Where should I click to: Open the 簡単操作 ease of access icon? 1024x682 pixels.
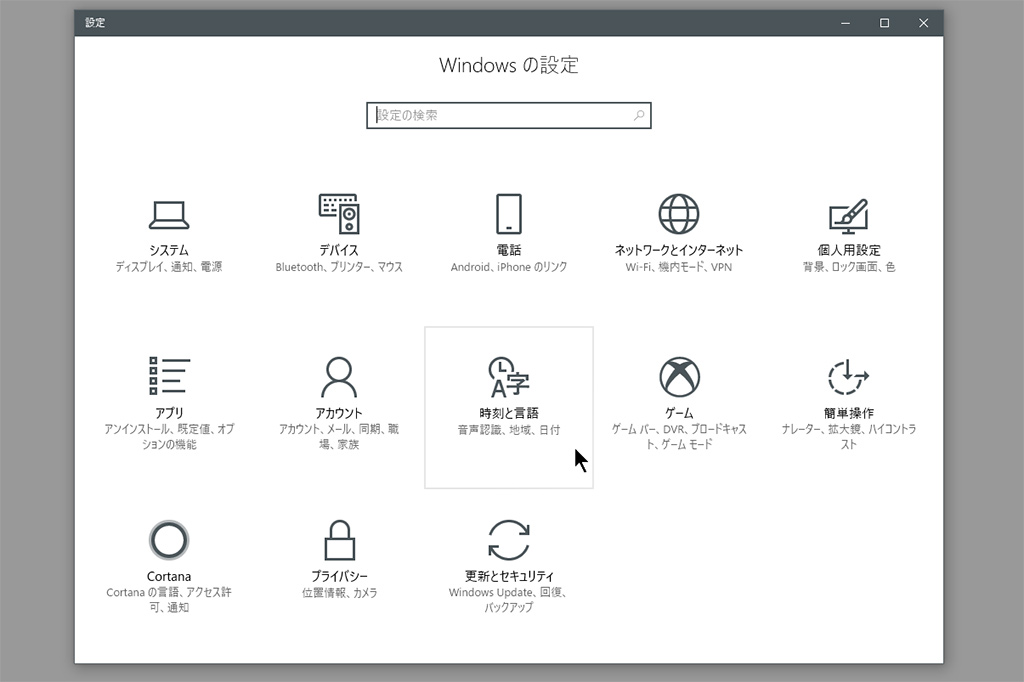tap(848, 377)
